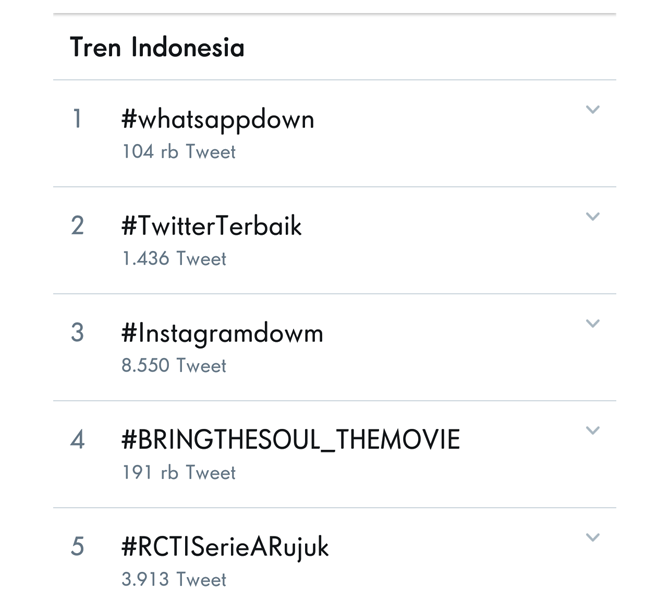Click rank number 3 in the list
The height and width of the screenshot is (610, 670).
[x=77, y=333]
